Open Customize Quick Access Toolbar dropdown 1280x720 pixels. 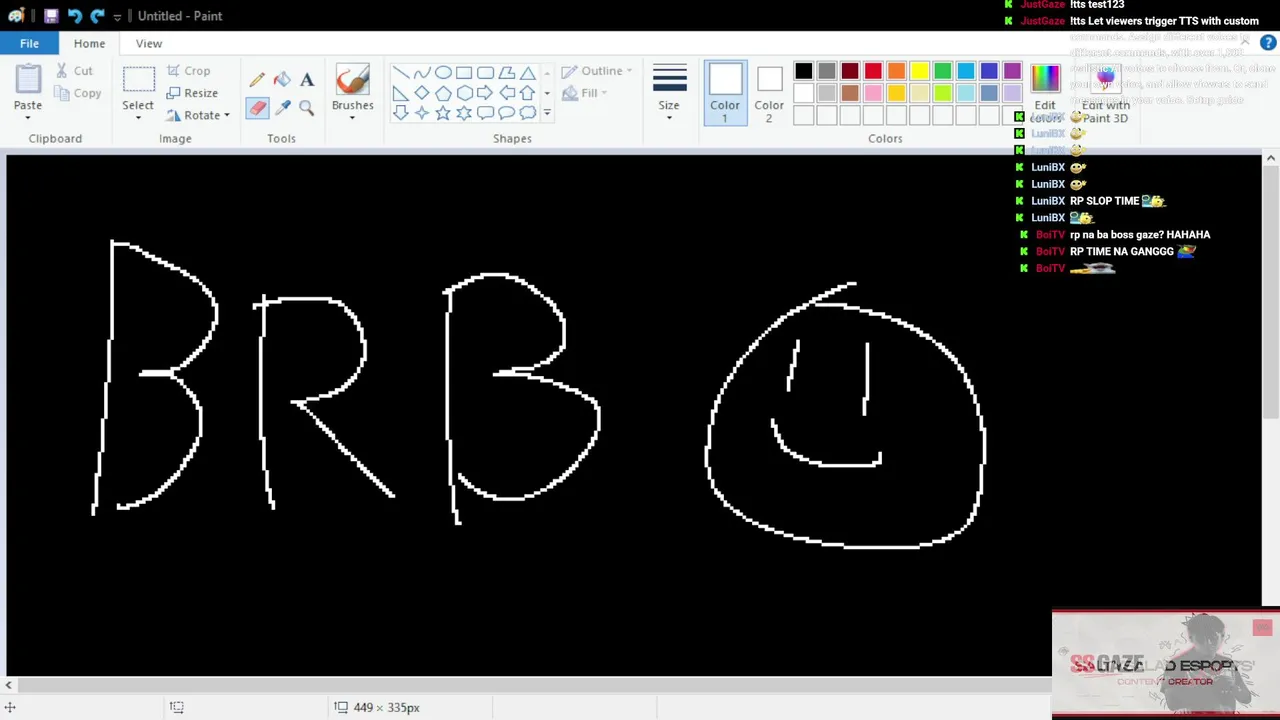pos(117,17)
